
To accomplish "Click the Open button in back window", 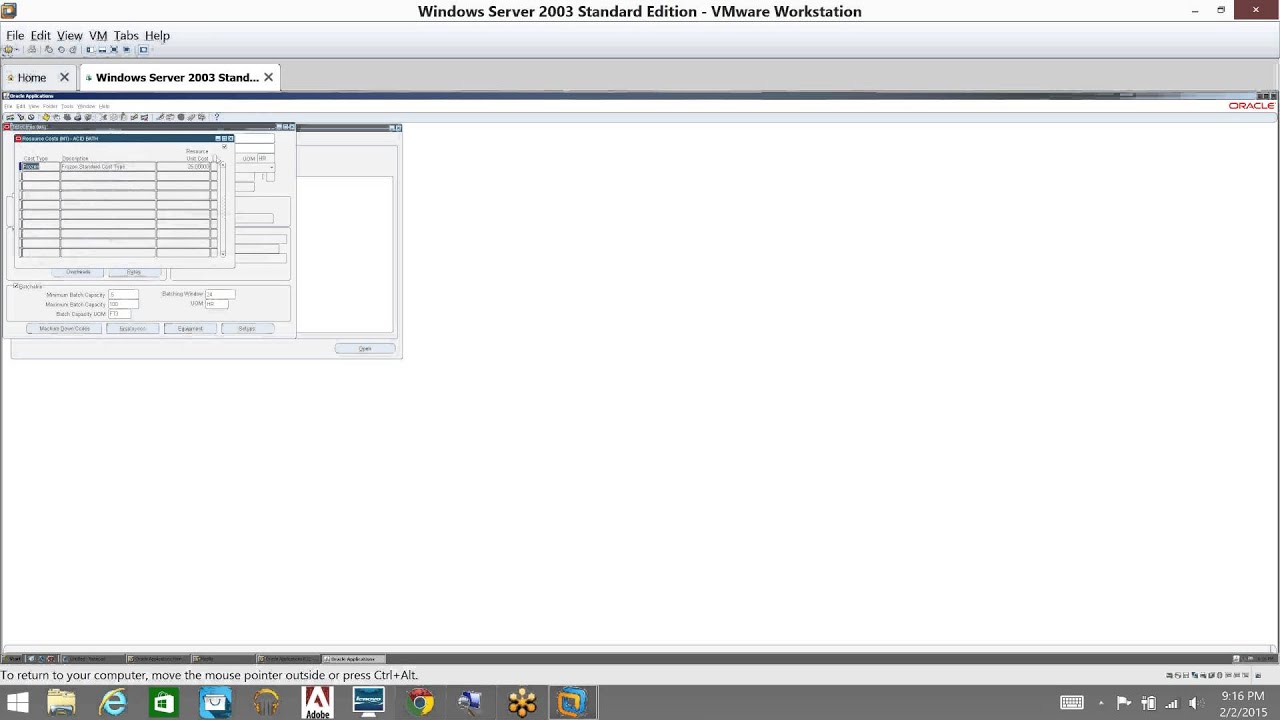I will [365, 349].
